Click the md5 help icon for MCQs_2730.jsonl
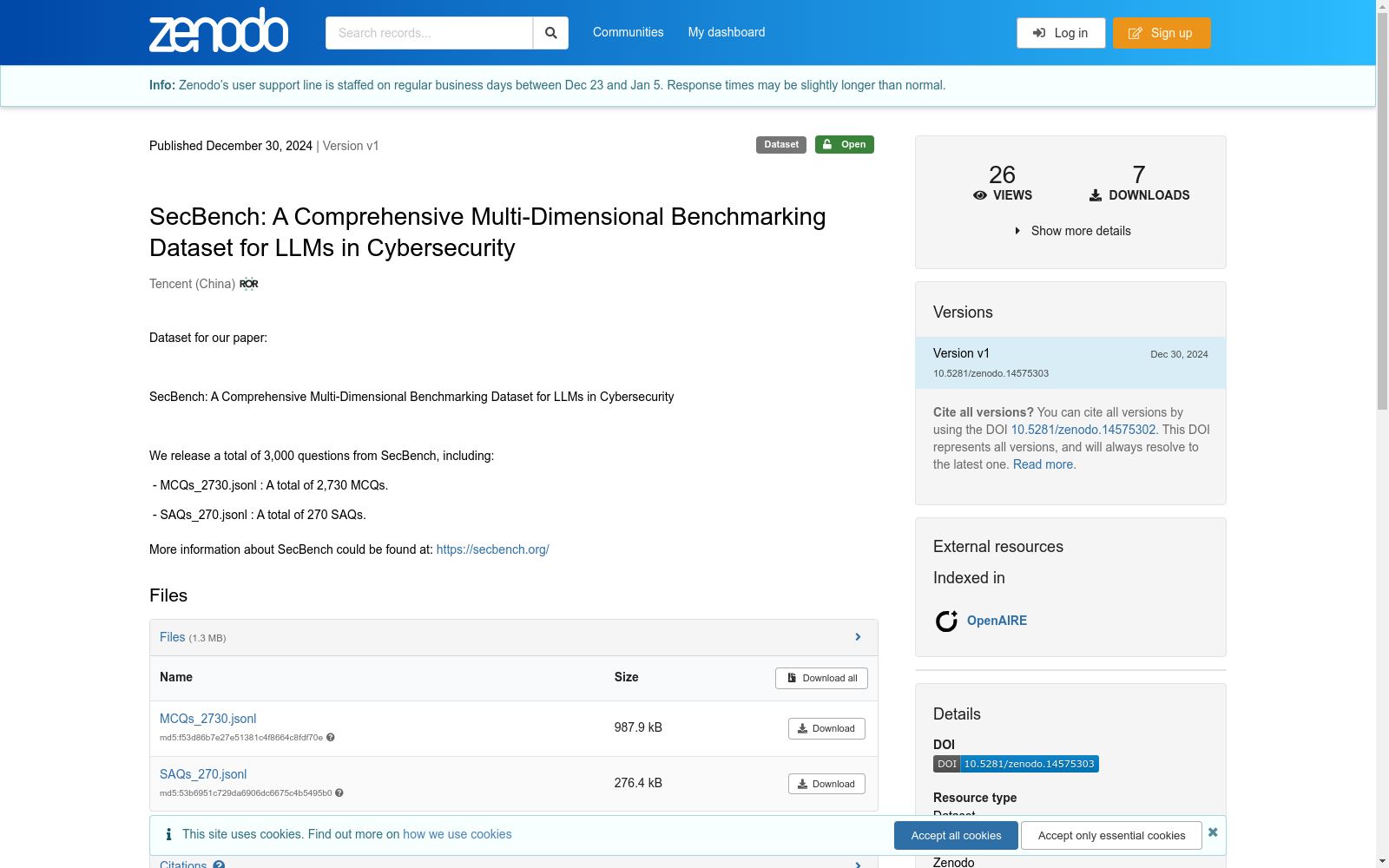 coord(331,738)
